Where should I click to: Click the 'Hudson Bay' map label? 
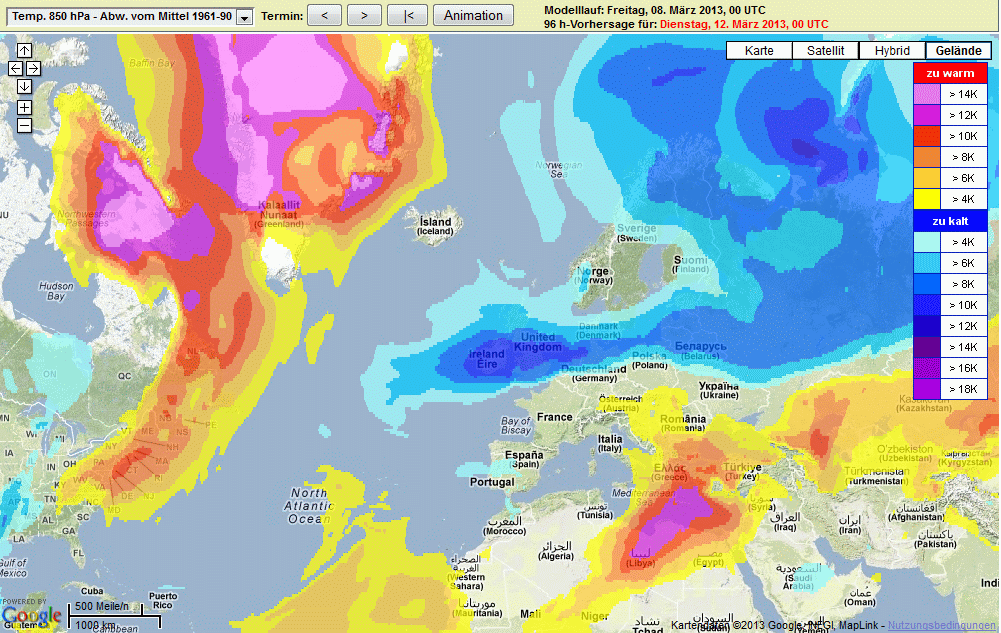click(x=56, y=291)
